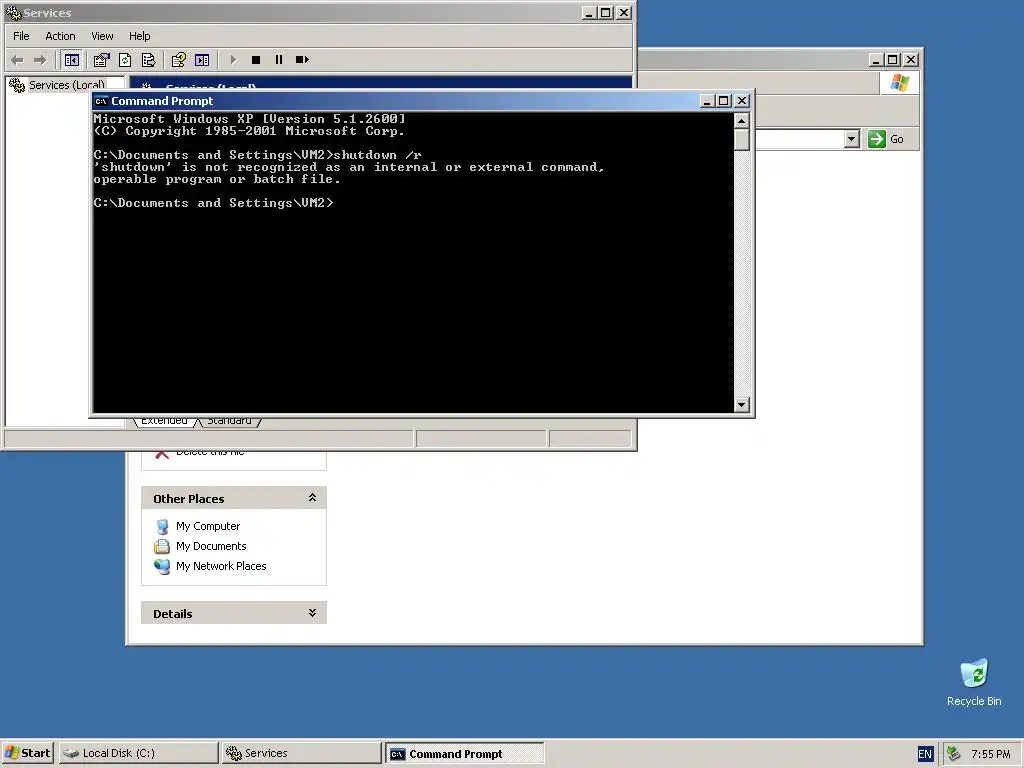Image resolution: width=1024 pixels, height=768 pixels.
Task: Click the Command Prompt taskbar button
Action: (464, 754)
